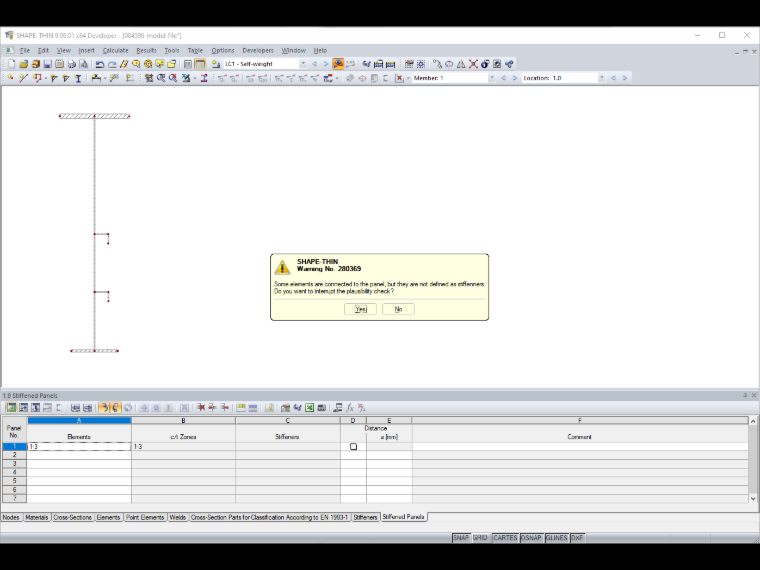Select column header B in the table

point(183,420)
